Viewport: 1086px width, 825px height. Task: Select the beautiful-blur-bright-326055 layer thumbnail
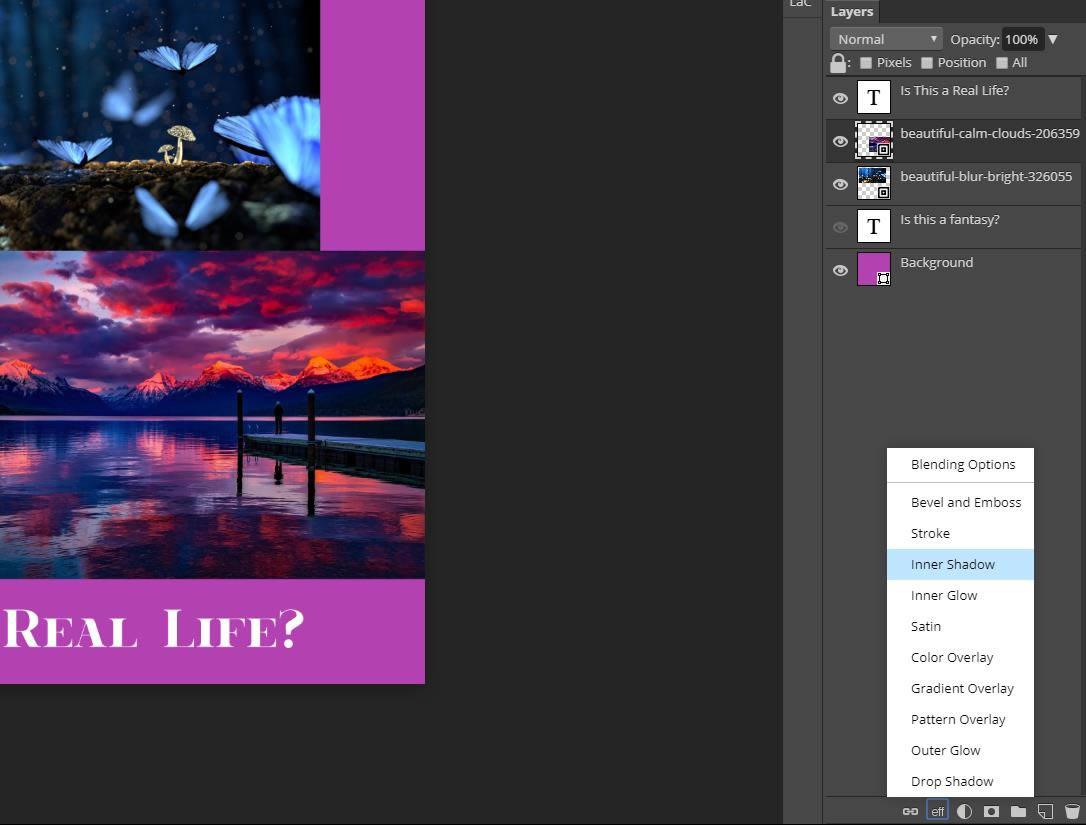[873, 183]
